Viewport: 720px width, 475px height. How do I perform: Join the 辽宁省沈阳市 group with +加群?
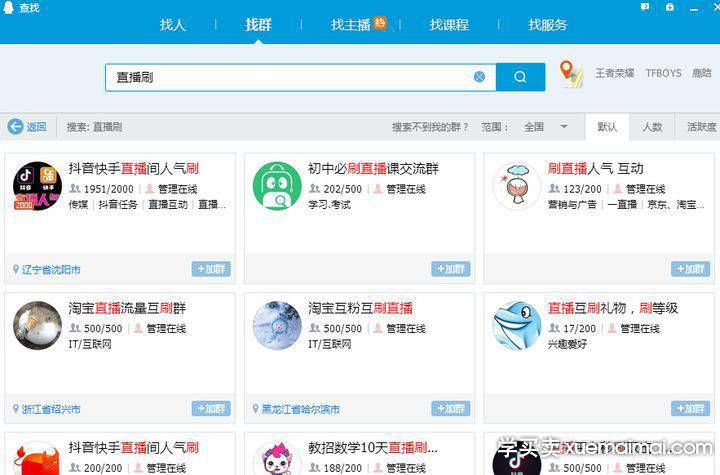211,269
